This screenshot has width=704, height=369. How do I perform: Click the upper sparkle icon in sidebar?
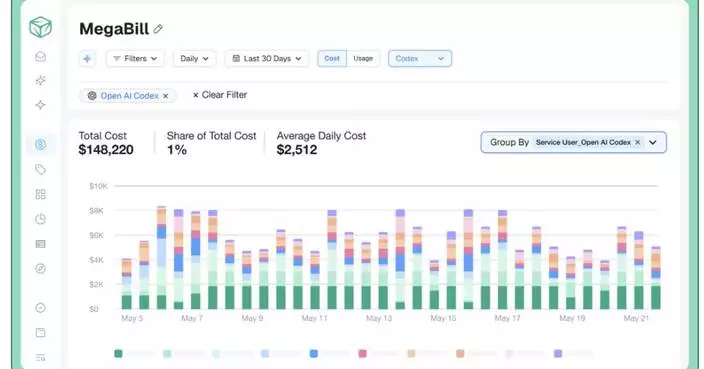click(x=40, y=80)
